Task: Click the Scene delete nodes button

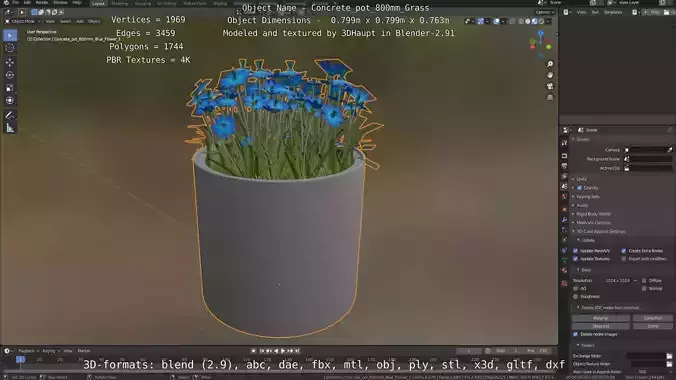Action: pos(653,326)
